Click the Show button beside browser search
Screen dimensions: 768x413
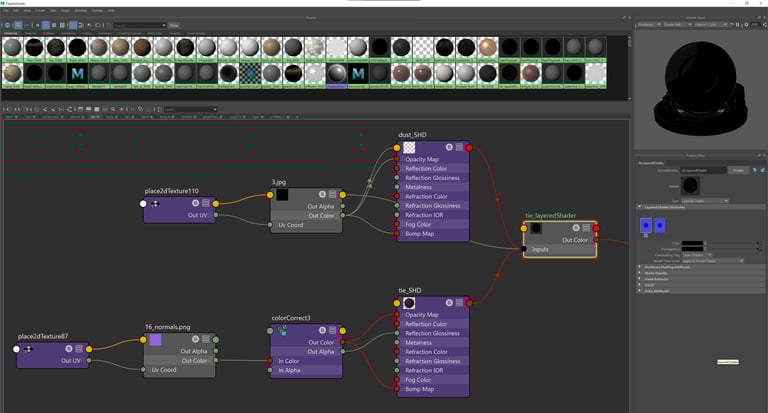tap(174, 25)
